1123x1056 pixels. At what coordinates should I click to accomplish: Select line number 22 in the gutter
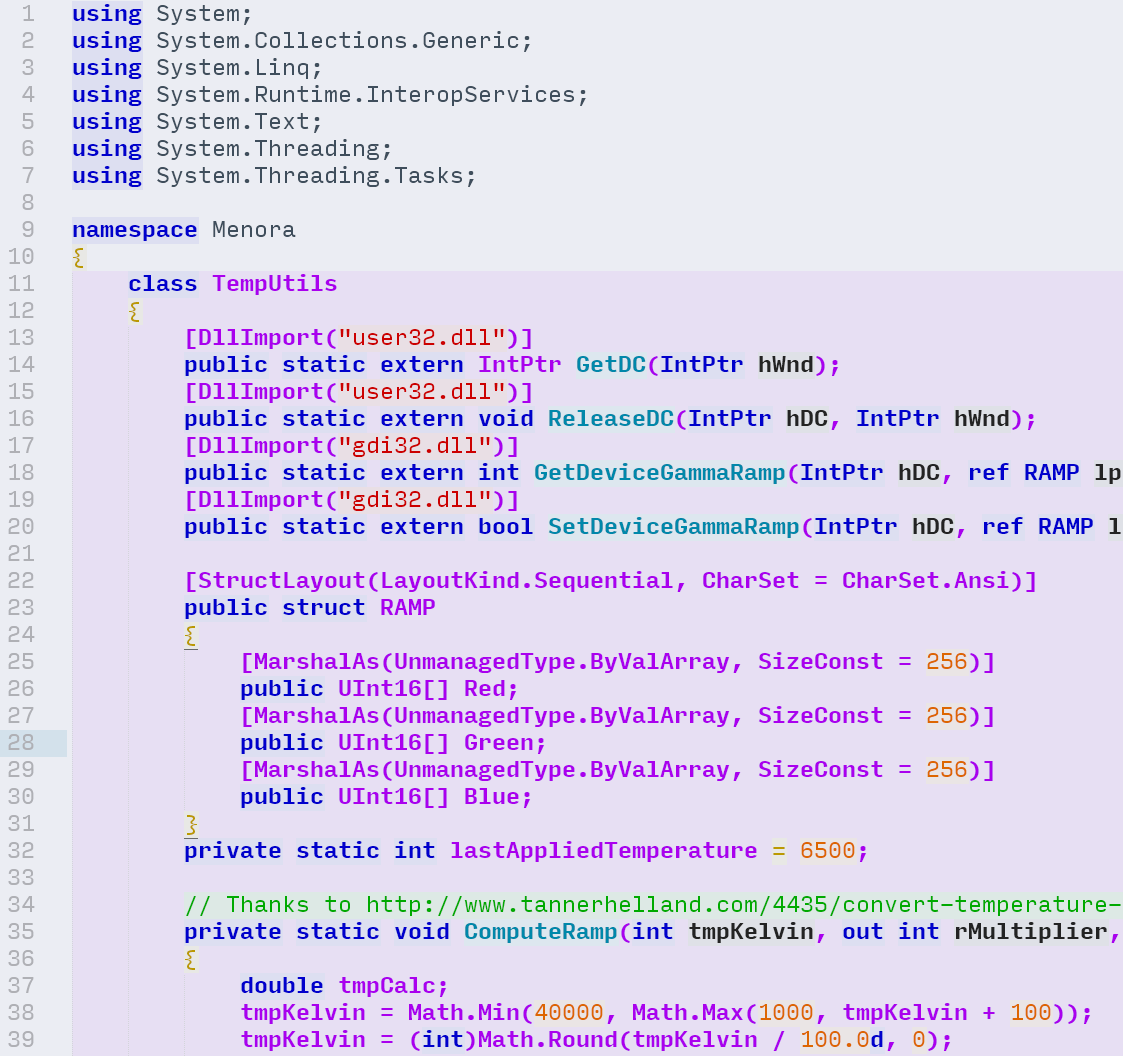click(21, 581)
